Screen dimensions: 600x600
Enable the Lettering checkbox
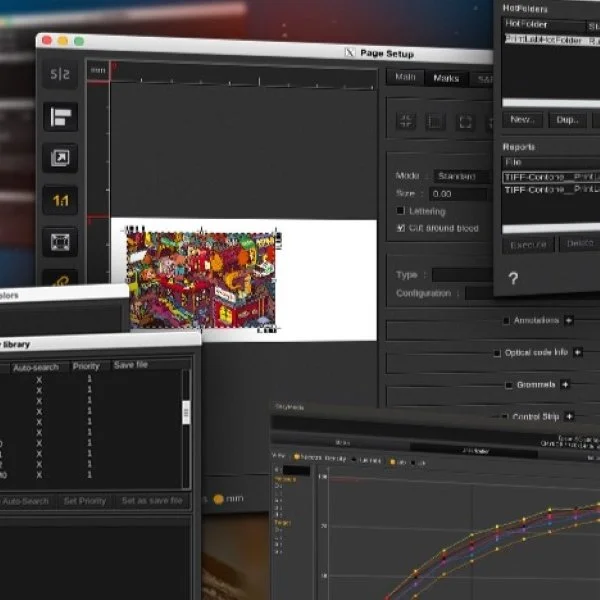pyautogui.click(x=400, y=210)
